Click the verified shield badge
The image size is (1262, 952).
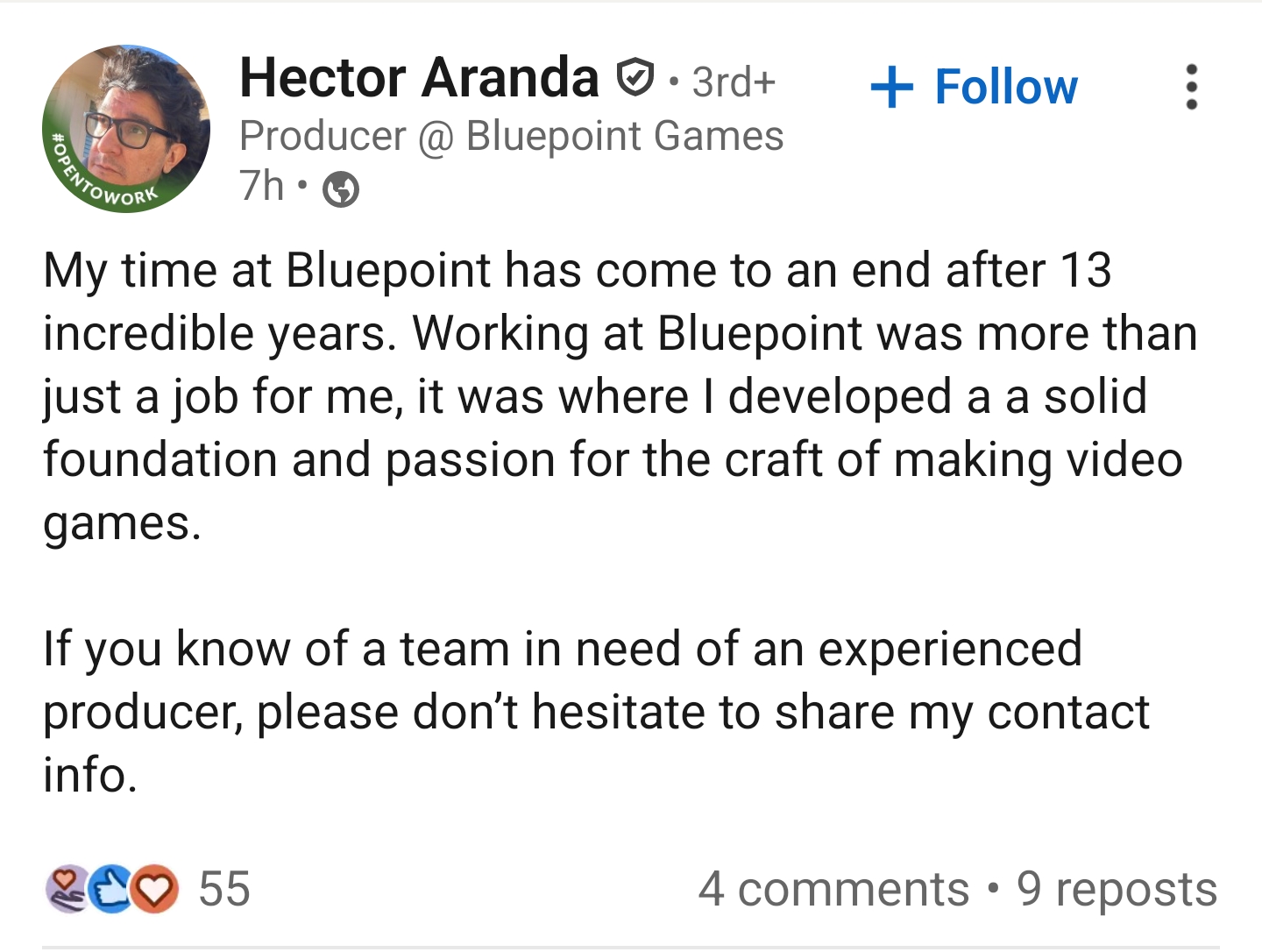tap(635, 78)
